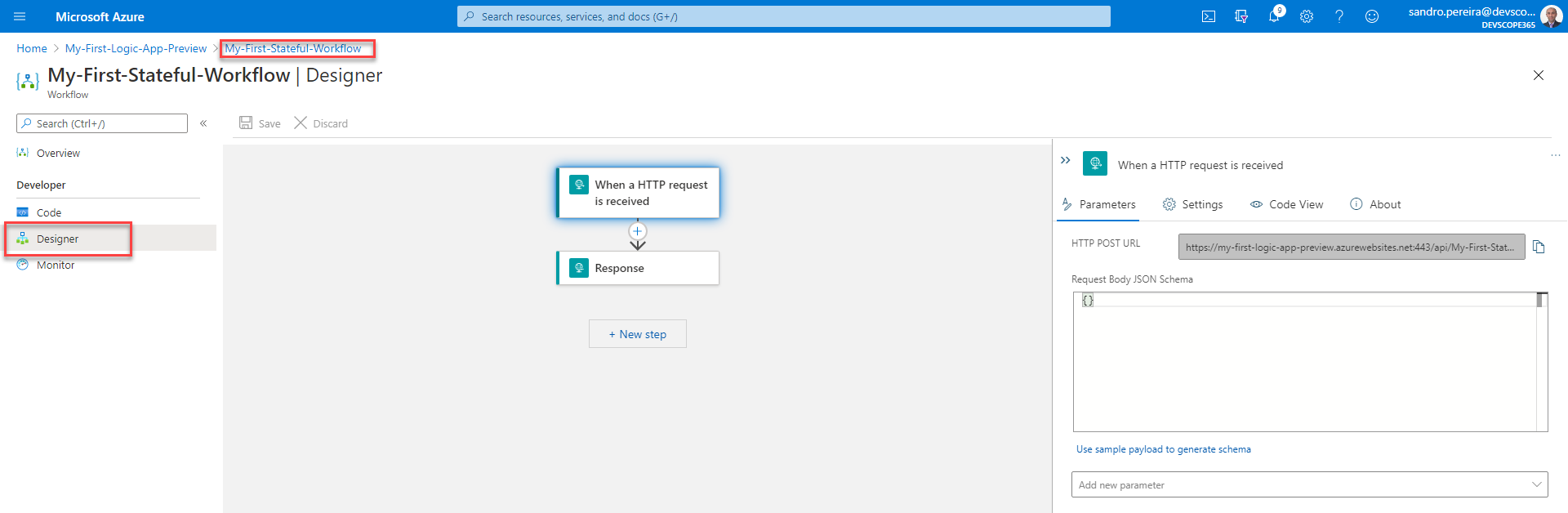Click Use sample payload to generate schema
1568x513 pixels.
(x=1163, y=449)
